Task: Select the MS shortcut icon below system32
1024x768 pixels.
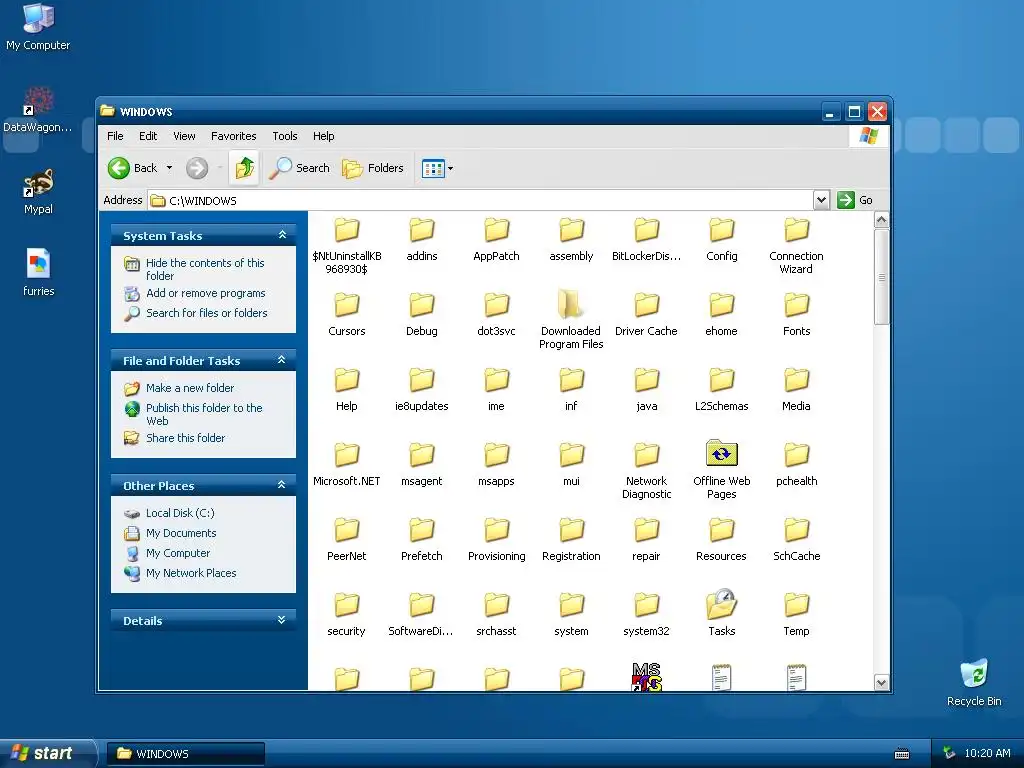Action: pyautogui.click(x=646, y=677)
